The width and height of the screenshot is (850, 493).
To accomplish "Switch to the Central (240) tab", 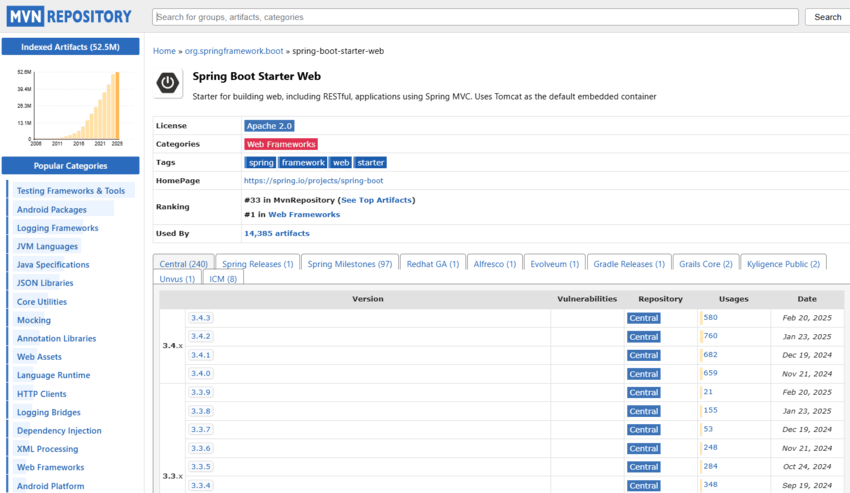I will pos(183,264).
